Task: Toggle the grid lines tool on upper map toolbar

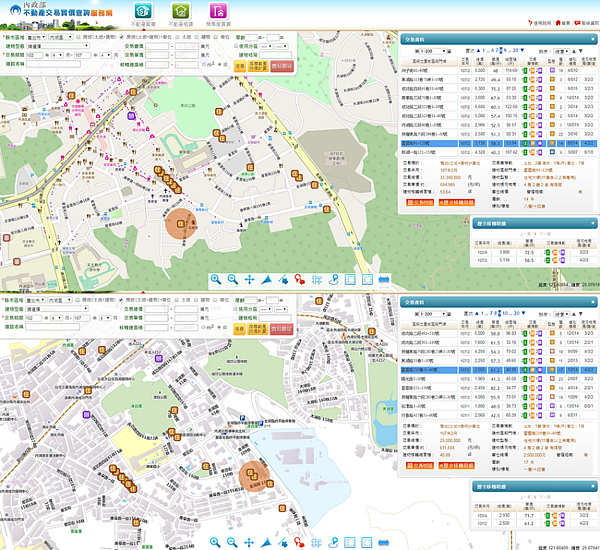Action: (317, 280)
